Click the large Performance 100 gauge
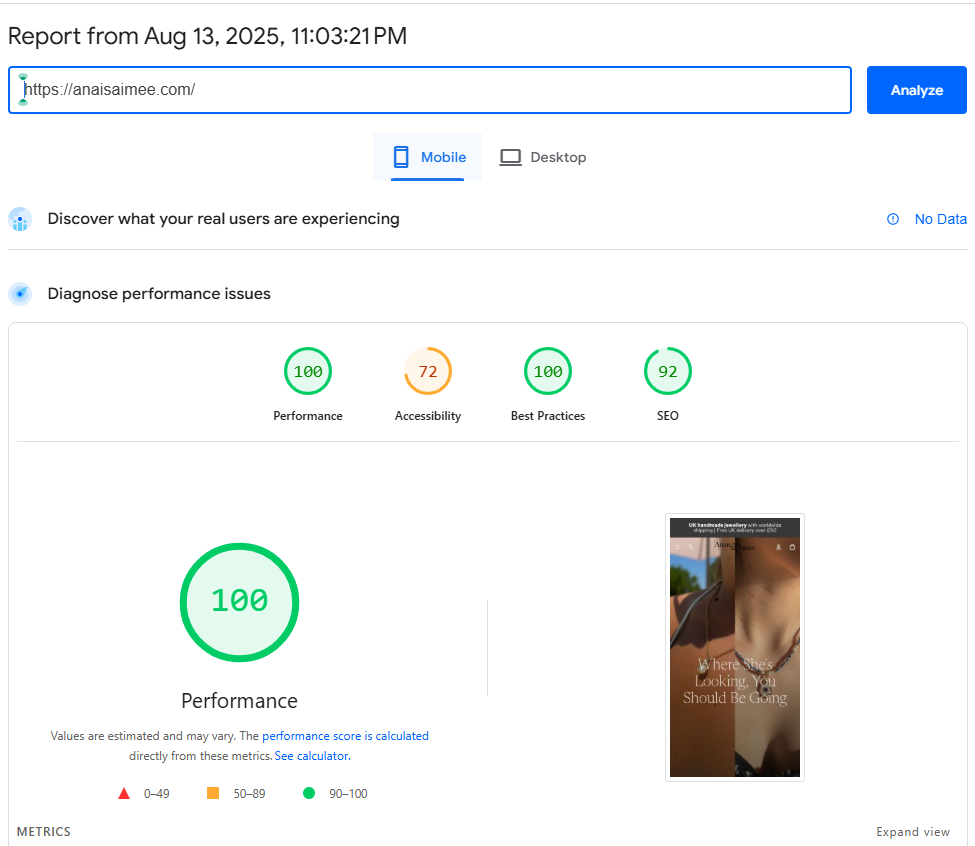 pyautogui.click(x=239, y=601)
